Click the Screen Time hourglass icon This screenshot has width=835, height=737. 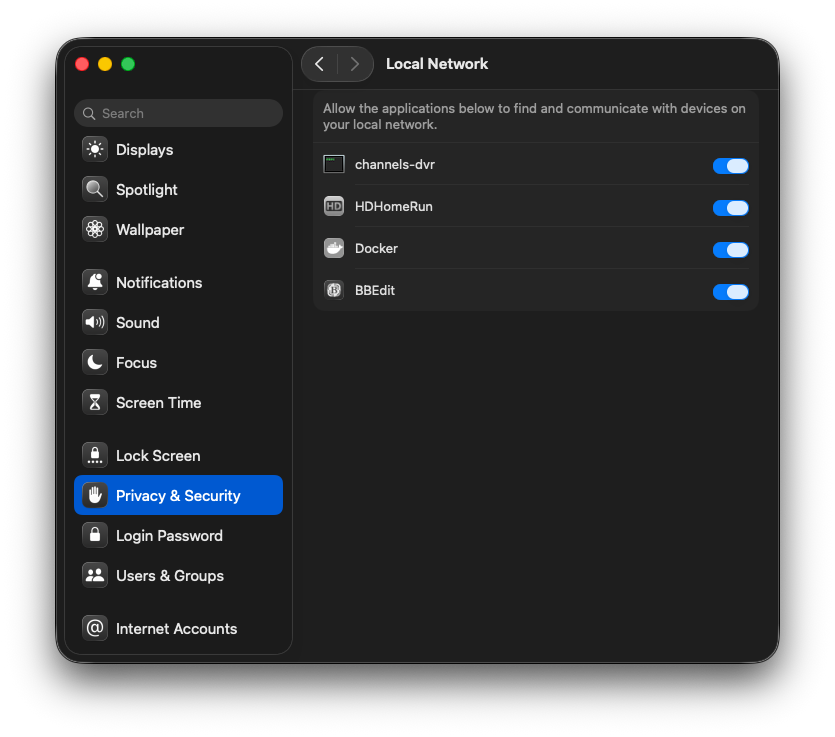pyautogui.click(x=95, y=403)
